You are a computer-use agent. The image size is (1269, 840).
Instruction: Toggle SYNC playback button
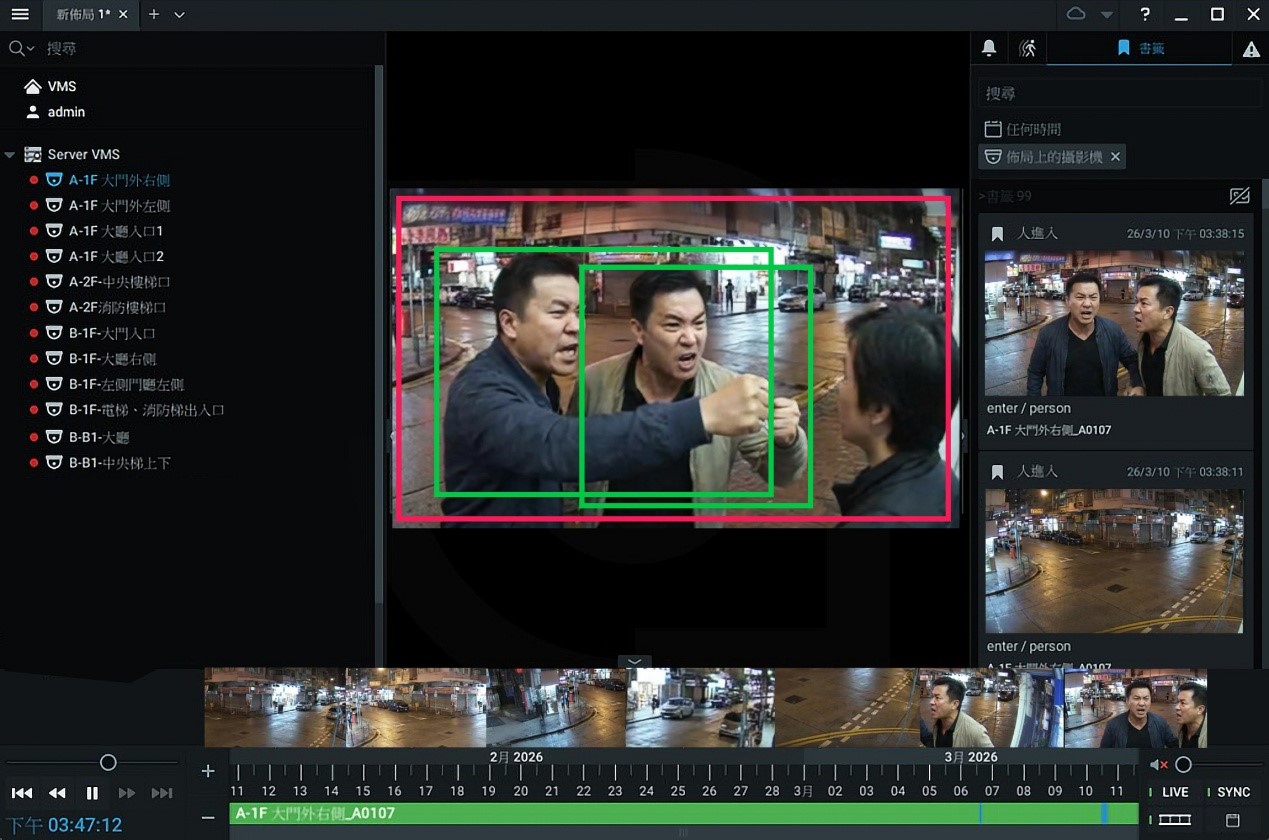coord(1232,792)
